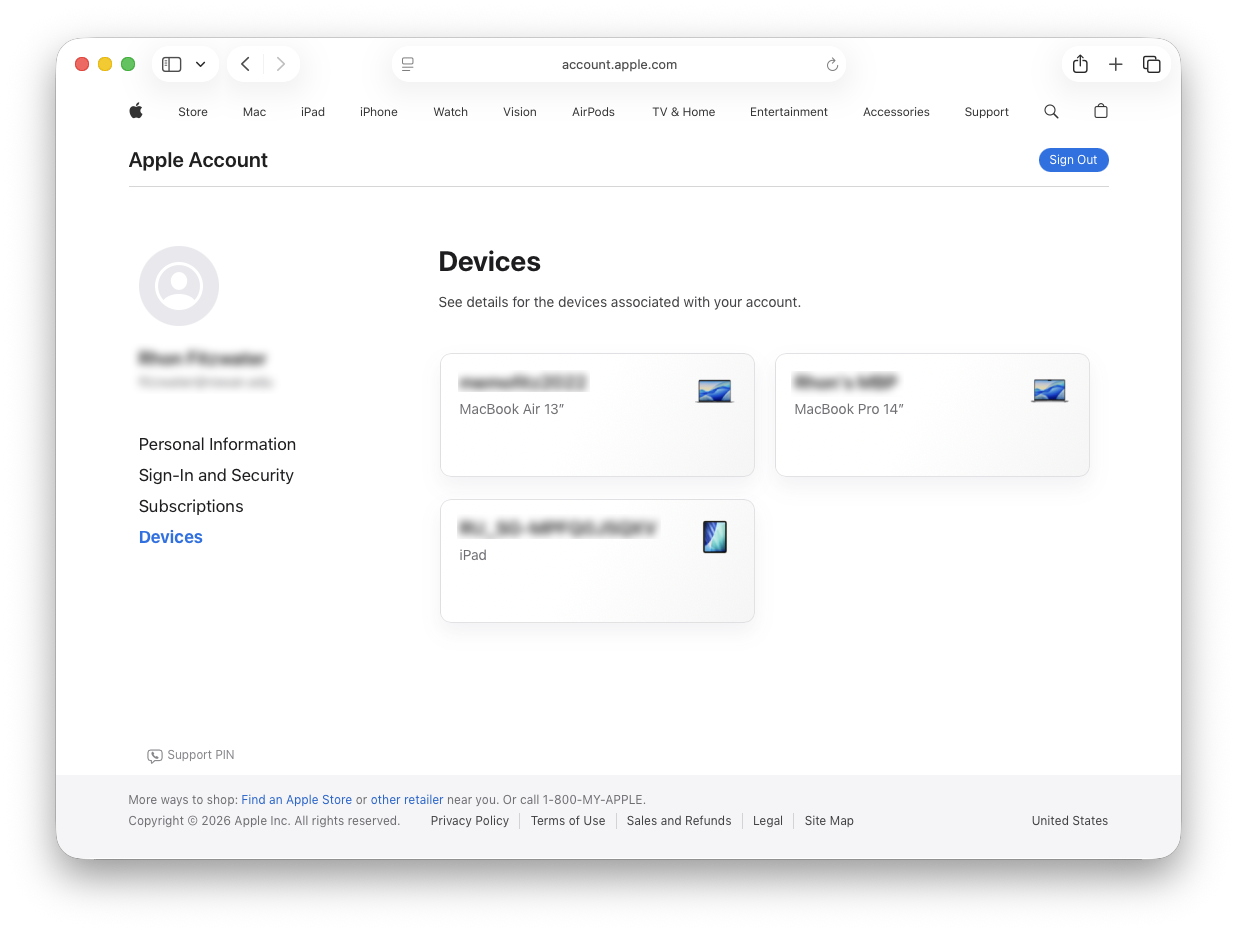1237x933 pixels.
Task: Open the Watch menu
Action: tap(451, 112)
